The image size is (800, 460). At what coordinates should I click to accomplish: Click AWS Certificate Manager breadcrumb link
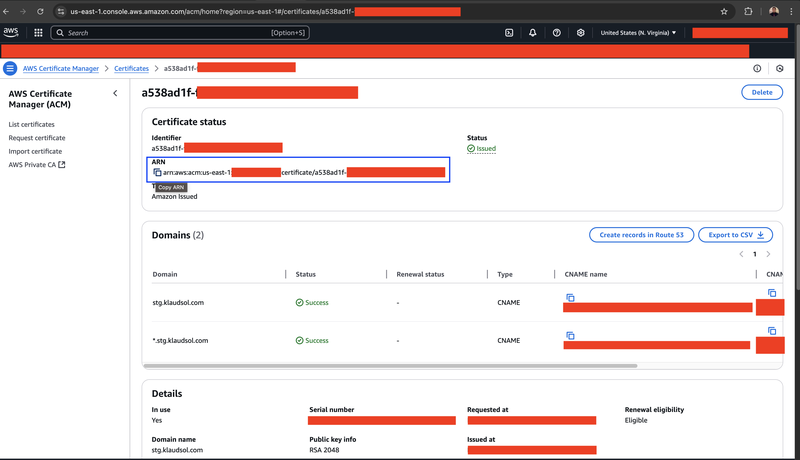click(x=61, y=68)
